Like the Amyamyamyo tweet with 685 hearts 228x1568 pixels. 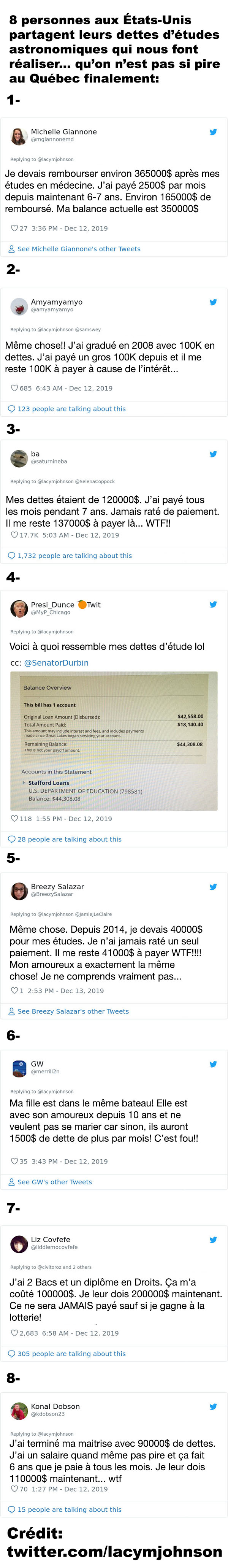click(x=14, y=388)
